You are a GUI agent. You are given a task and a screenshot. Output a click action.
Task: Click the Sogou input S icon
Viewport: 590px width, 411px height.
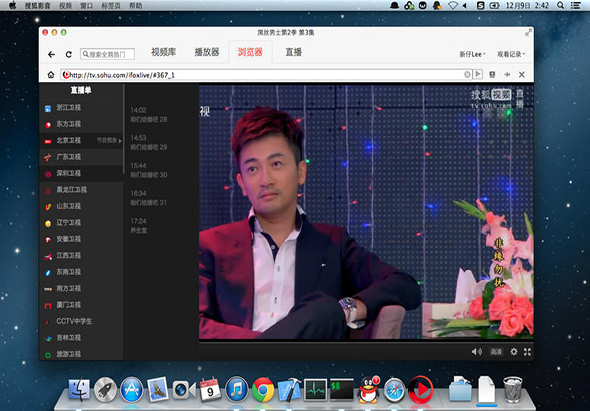[x=481, y=5]
